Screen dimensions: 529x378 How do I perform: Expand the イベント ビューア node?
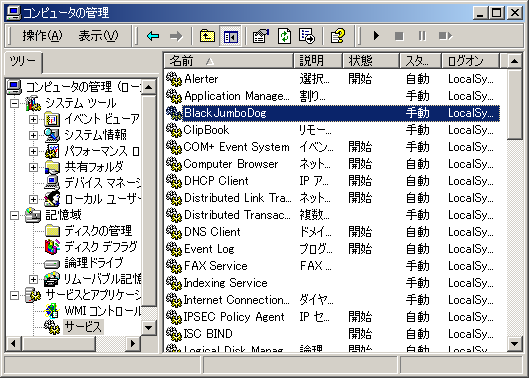pyautogui.click(x=33, y=119)
